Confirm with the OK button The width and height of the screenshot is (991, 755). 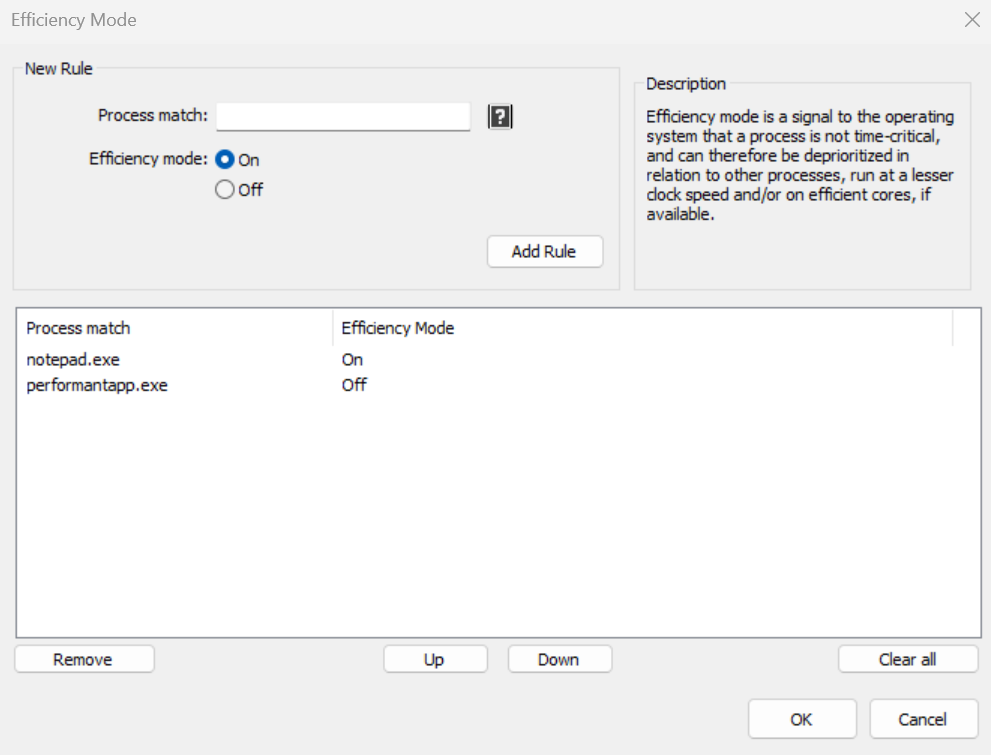(802, 719)
